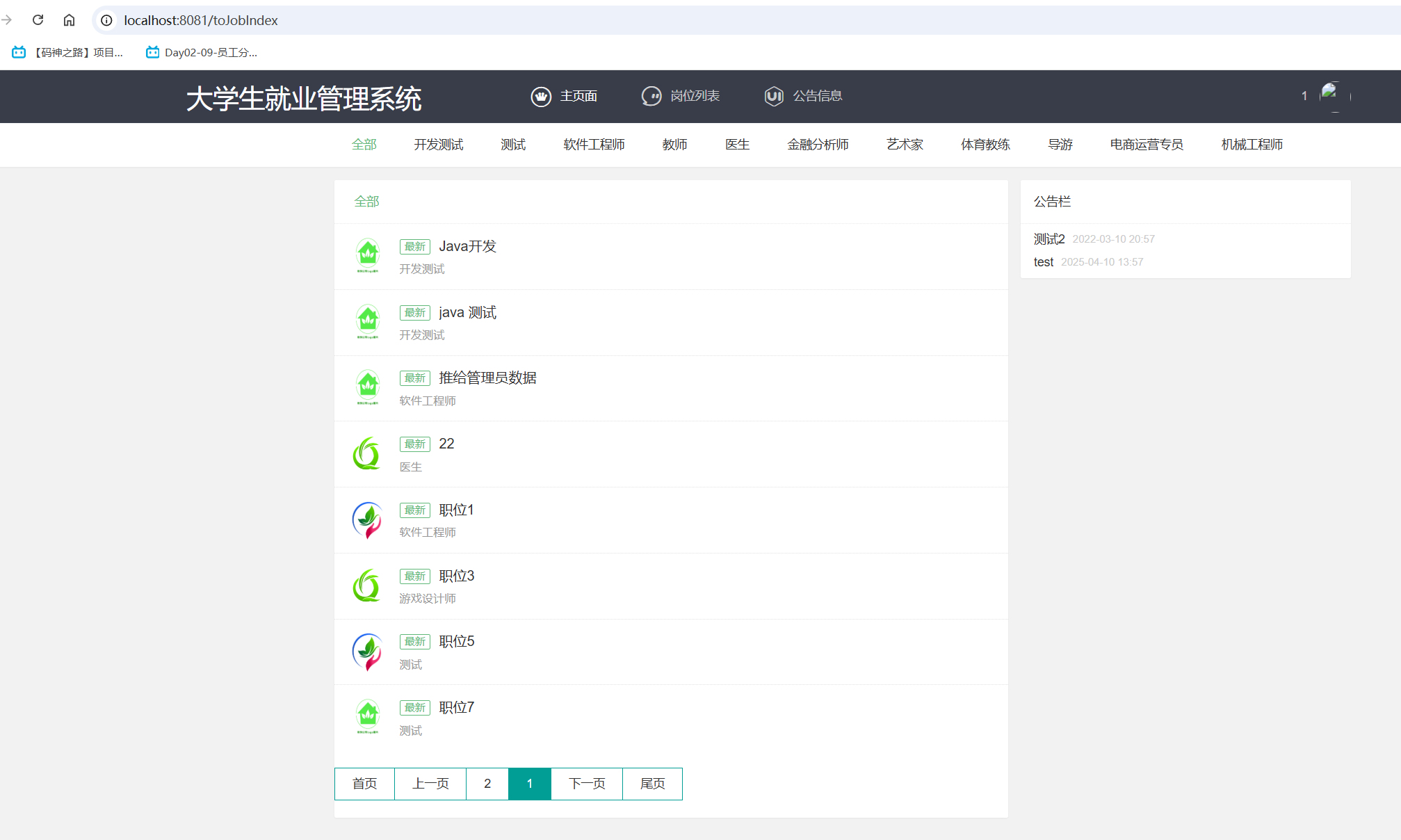This screenshot has height=840, width=1401.
Task: Open the 职位5 job listing
Action: pyautogui.click(x=456, y=641)
